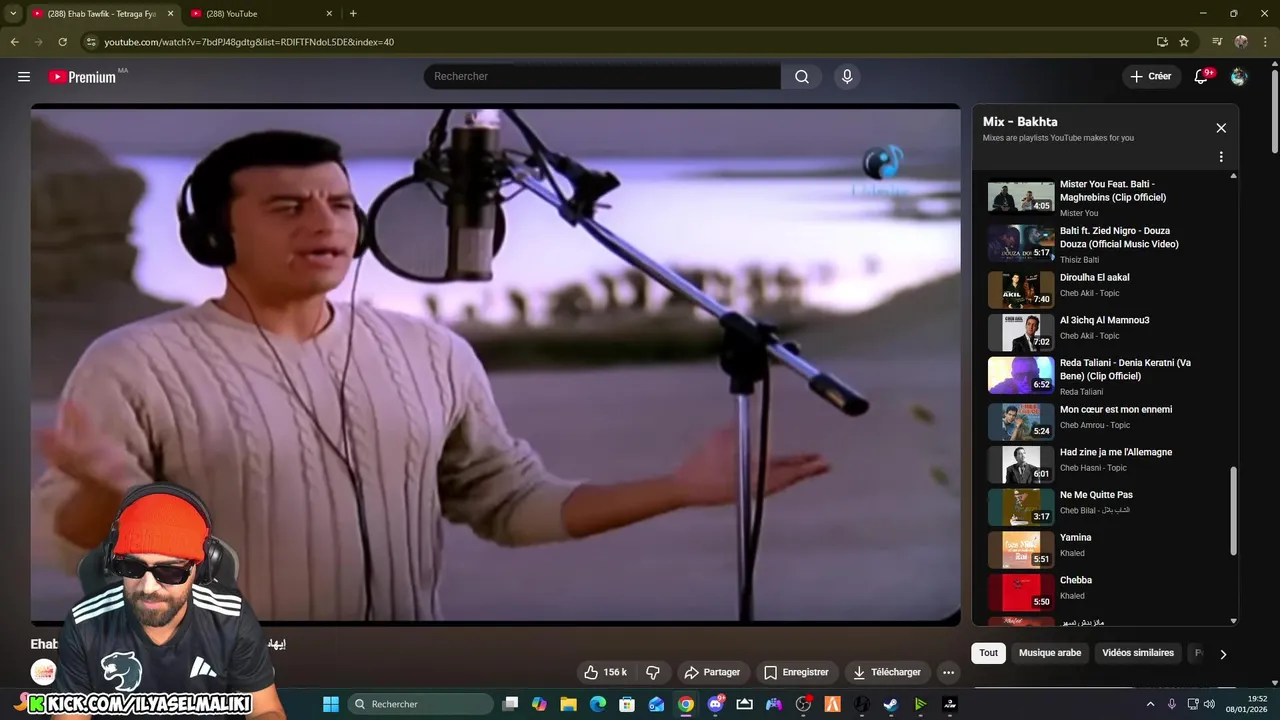Click Copilot icon in the taskbar

click(539, 704)
